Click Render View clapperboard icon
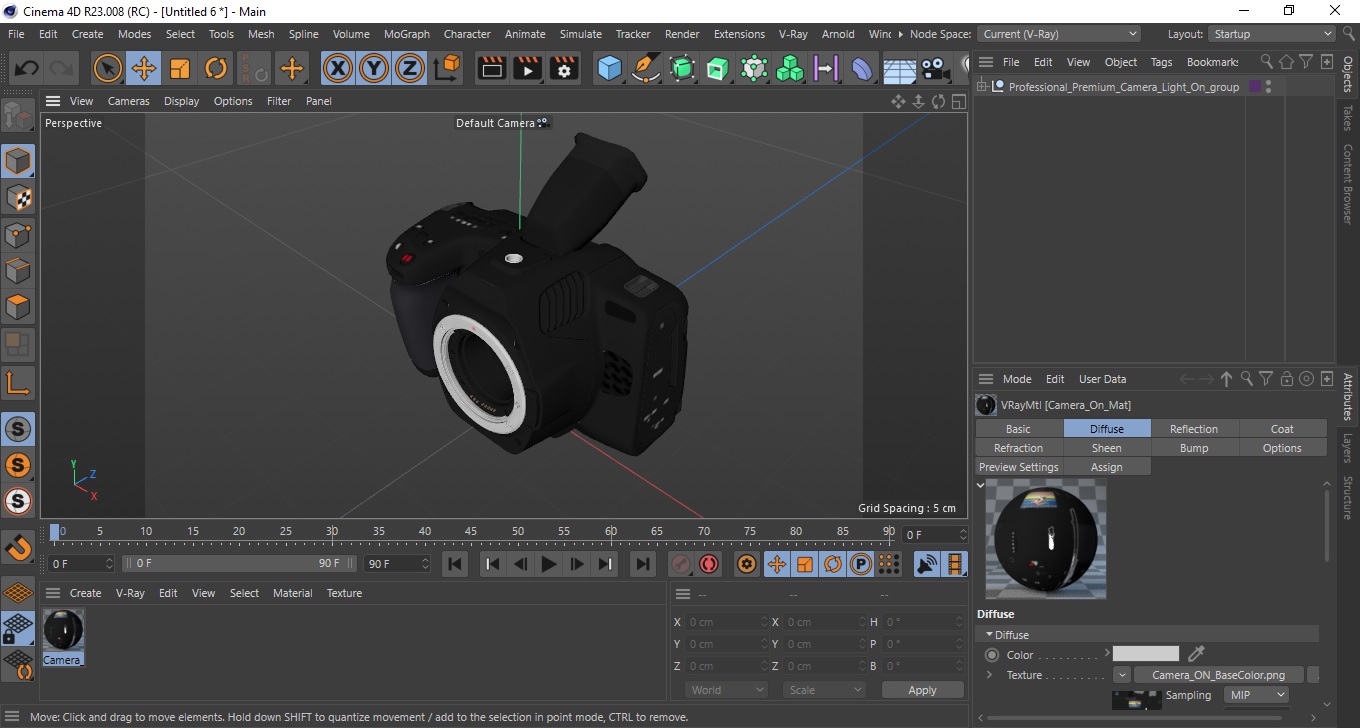Viewport: 1360px width, 728px height. click(492, 69)
